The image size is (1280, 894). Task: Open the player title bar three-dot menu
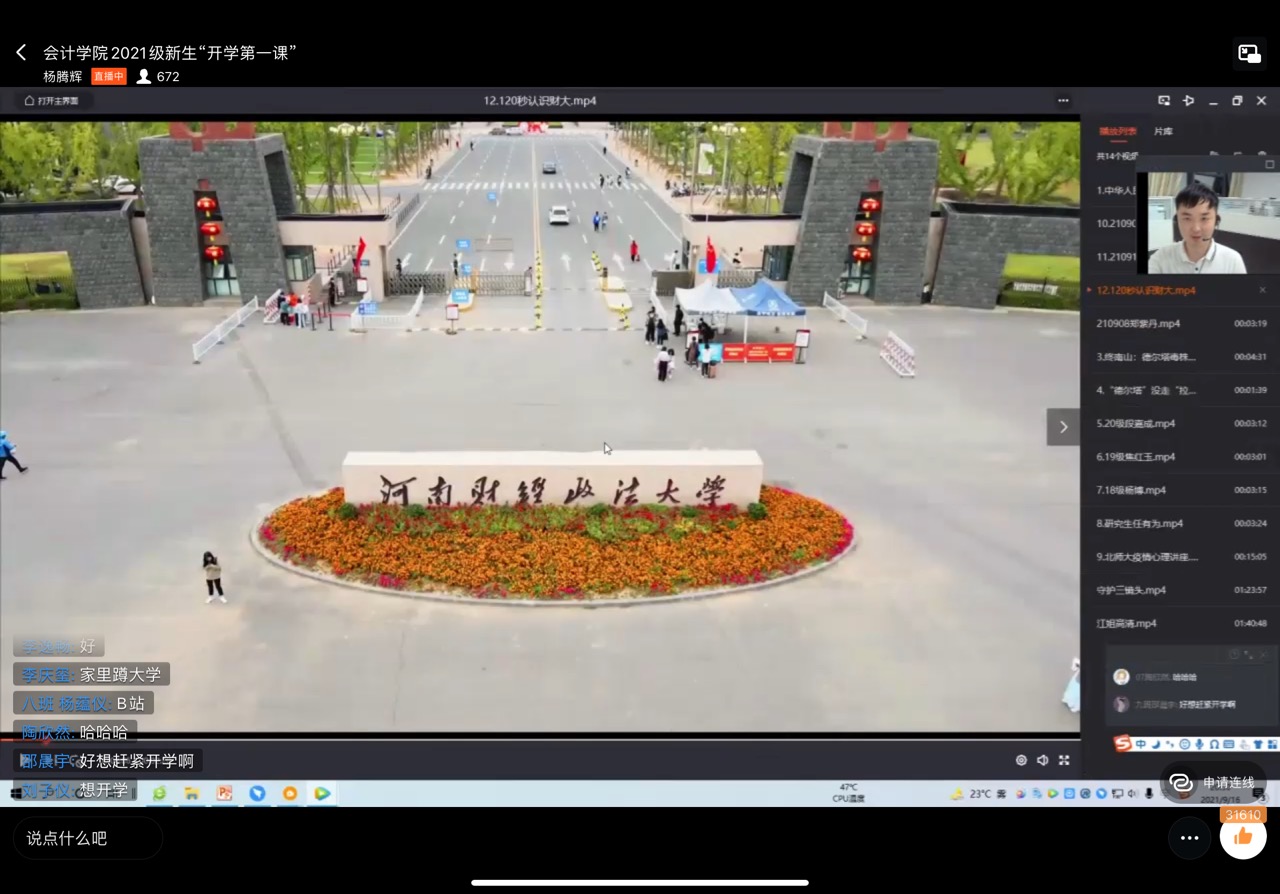(1063, 101)
